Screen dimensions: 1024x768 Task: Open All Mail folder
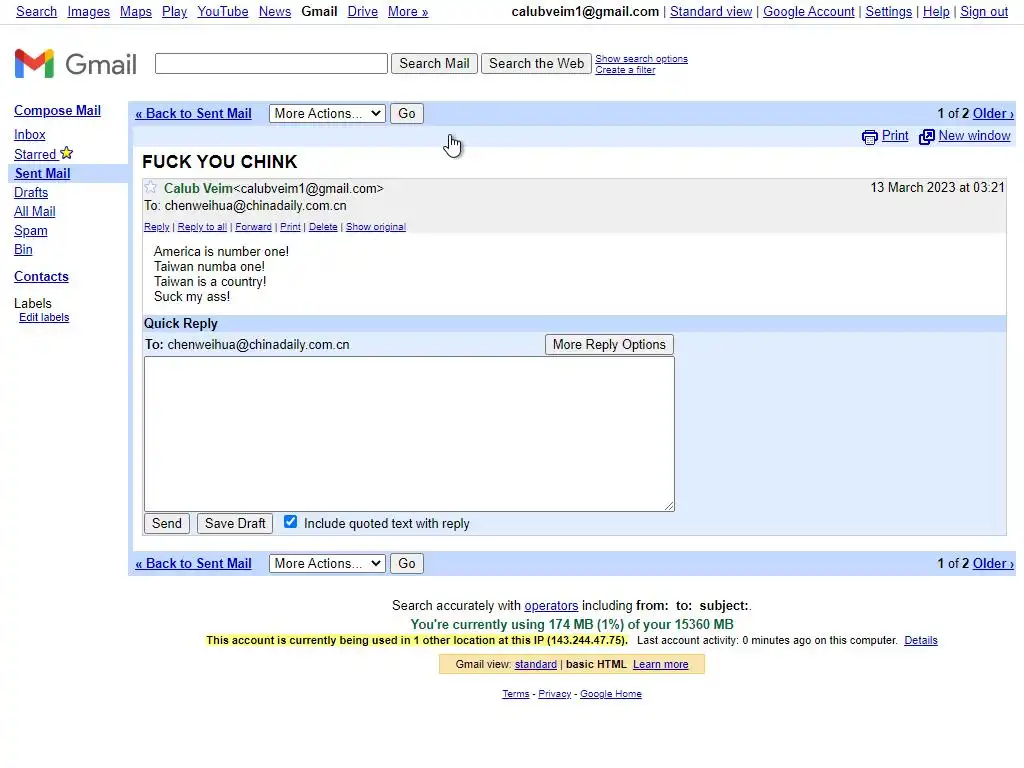click(x=35, y=212)
